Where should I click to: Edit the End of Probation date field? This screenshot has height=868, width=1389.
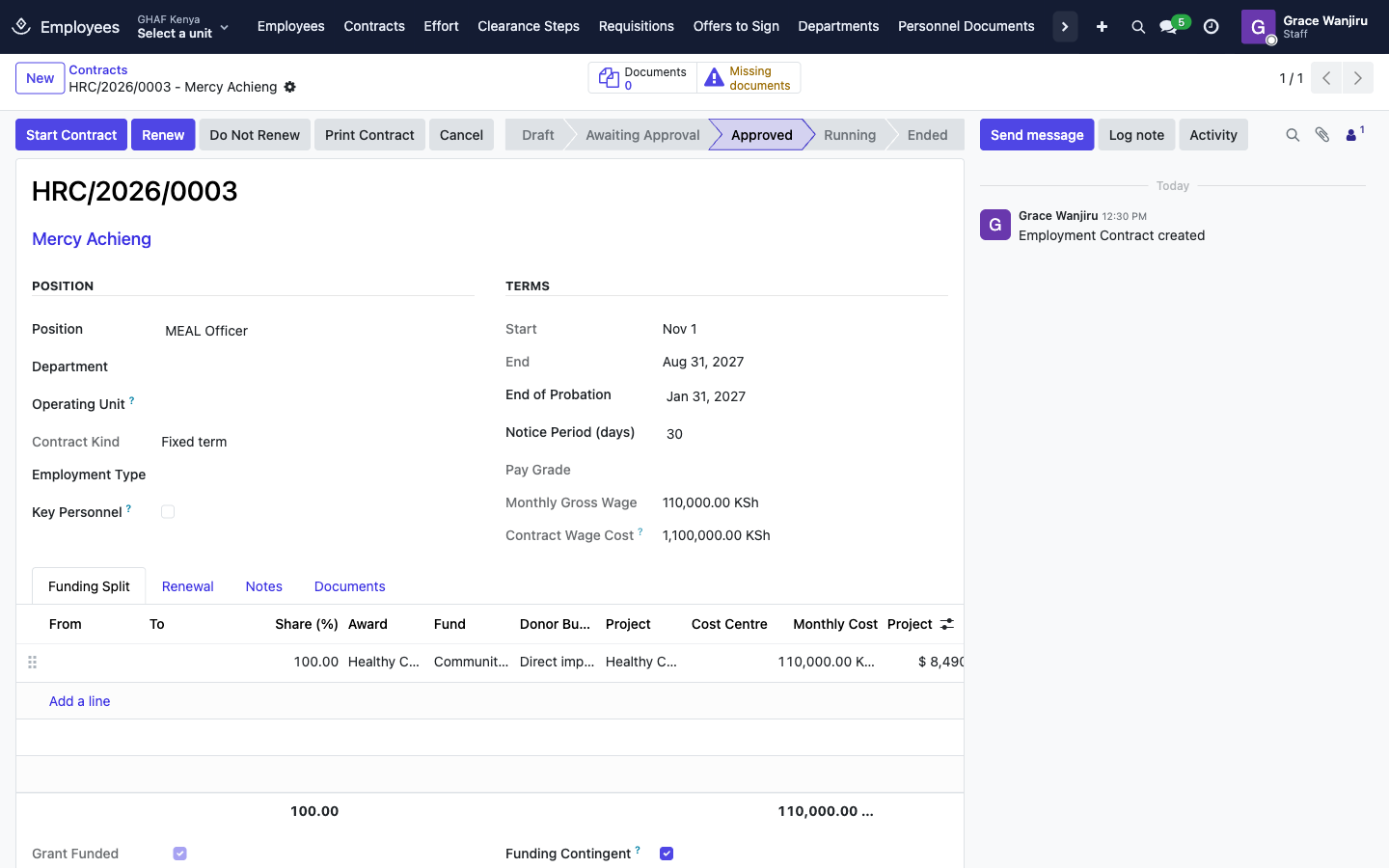coord(805,396)
